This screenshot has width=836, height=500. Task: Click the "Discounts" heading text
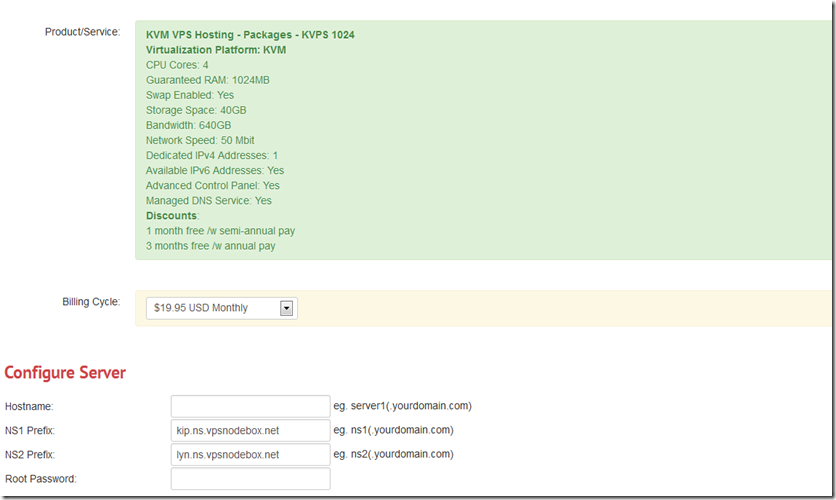point(171,216)
